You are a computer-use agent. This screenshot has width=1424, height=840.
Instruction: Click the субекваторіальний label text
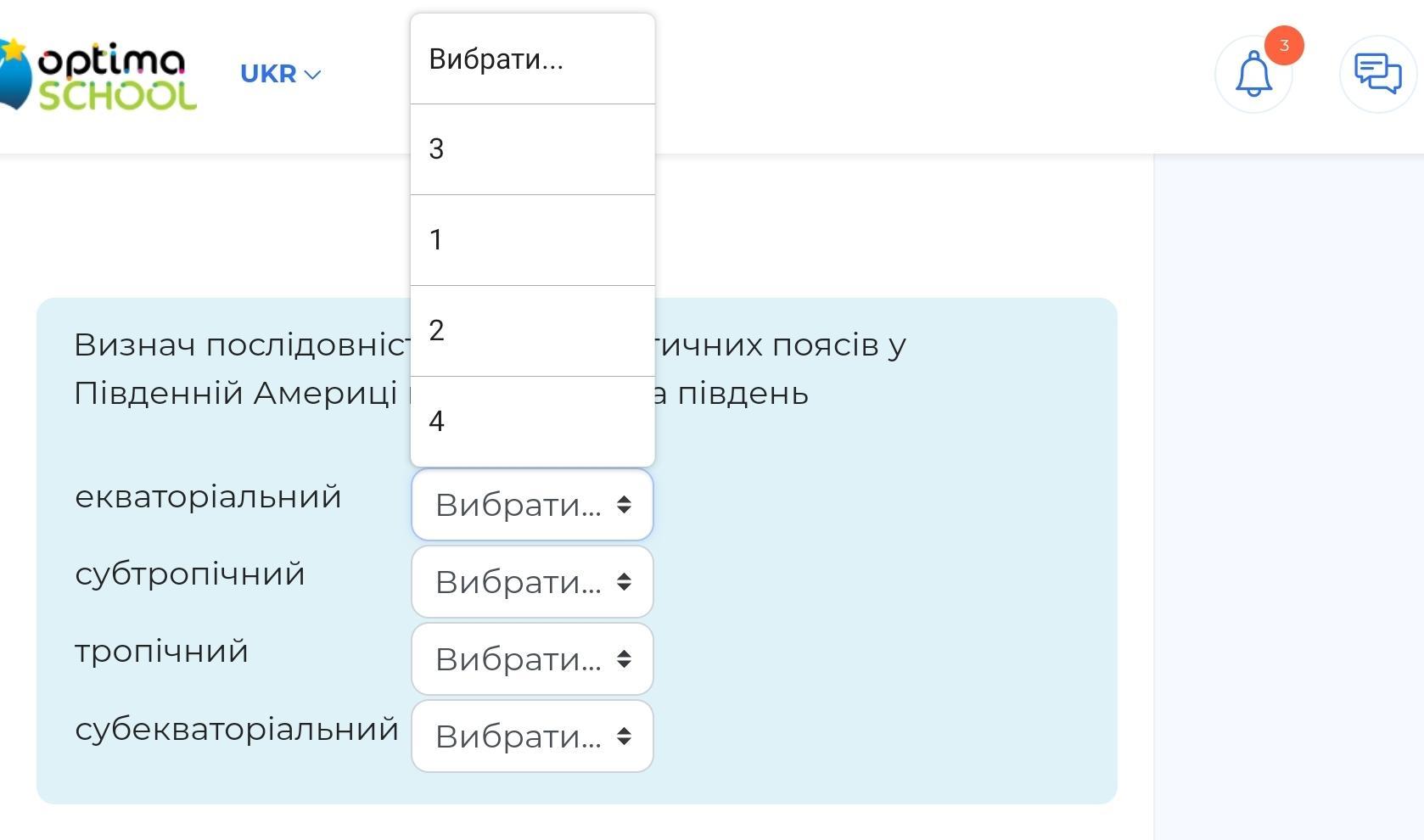coord(237,729)
